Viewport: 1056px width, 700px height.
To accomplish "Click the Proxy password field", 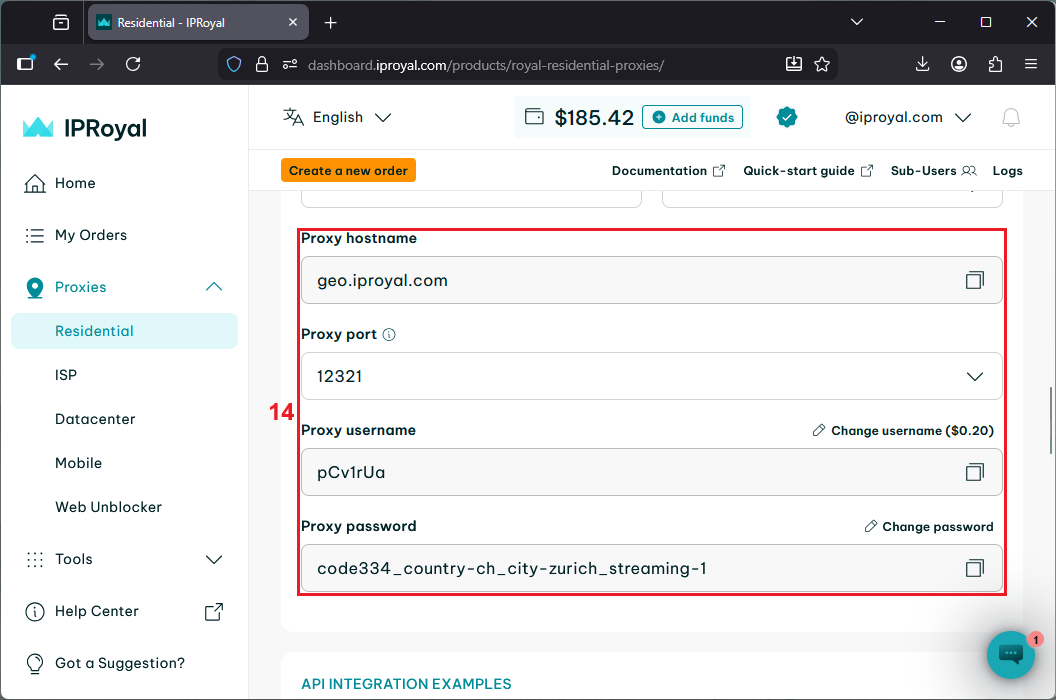I will pyautogui.click(x=651, y=569).
